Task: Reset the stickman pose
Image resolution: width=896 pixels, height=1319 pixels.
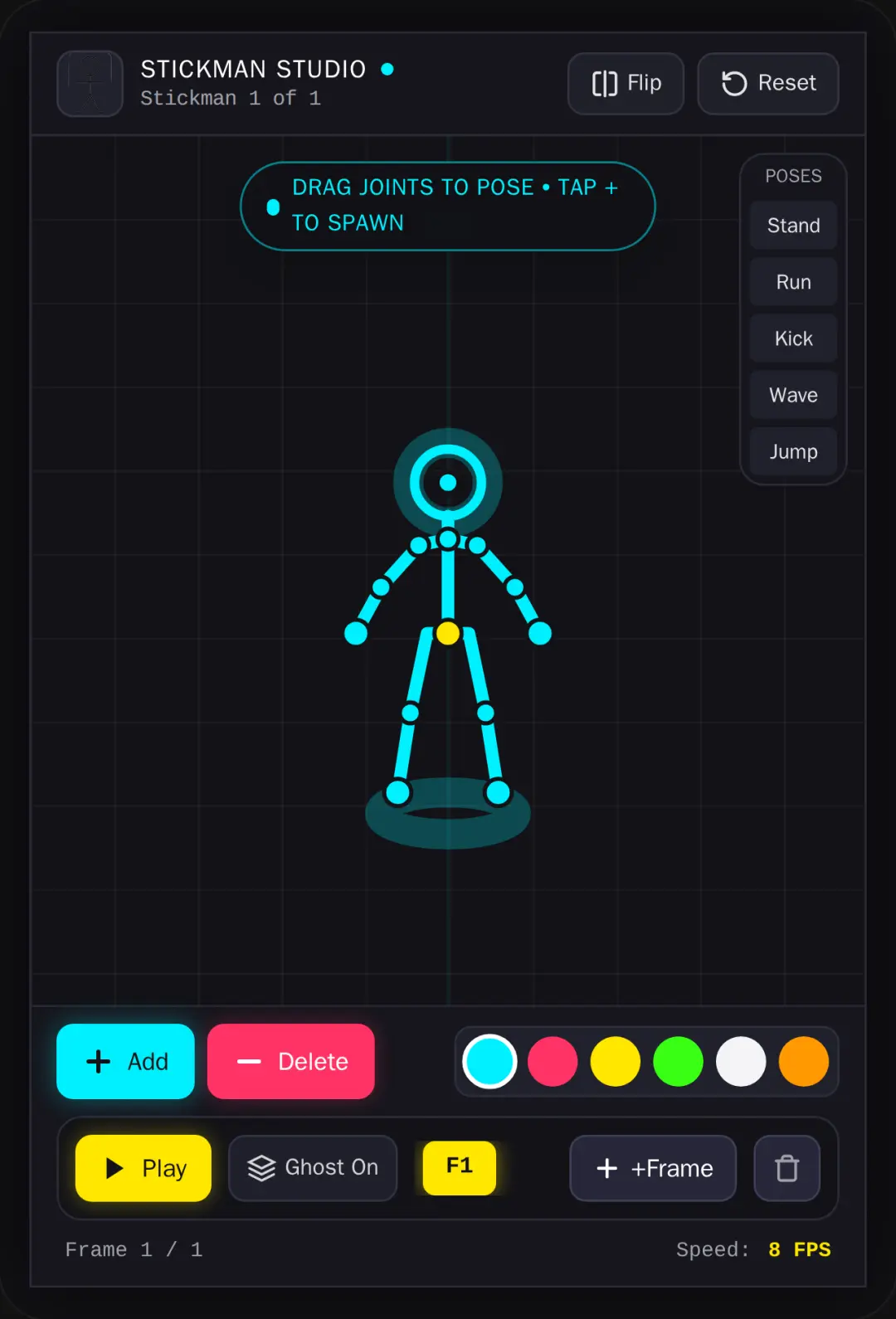Action: (x=768, y=84)
